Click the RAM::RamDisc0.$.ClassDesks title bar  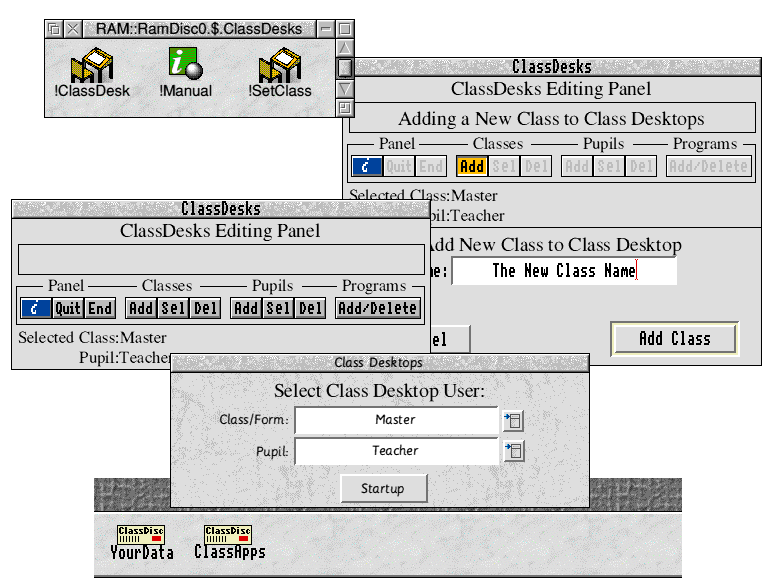tap(199, 29)
